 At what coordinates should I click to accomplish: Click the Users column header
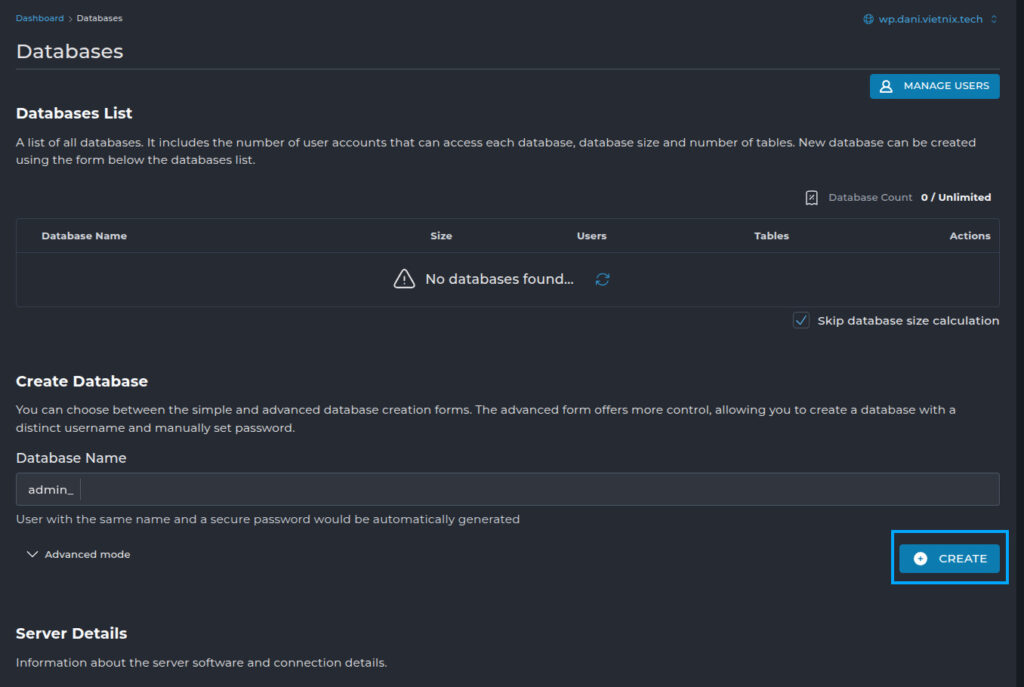592,236
